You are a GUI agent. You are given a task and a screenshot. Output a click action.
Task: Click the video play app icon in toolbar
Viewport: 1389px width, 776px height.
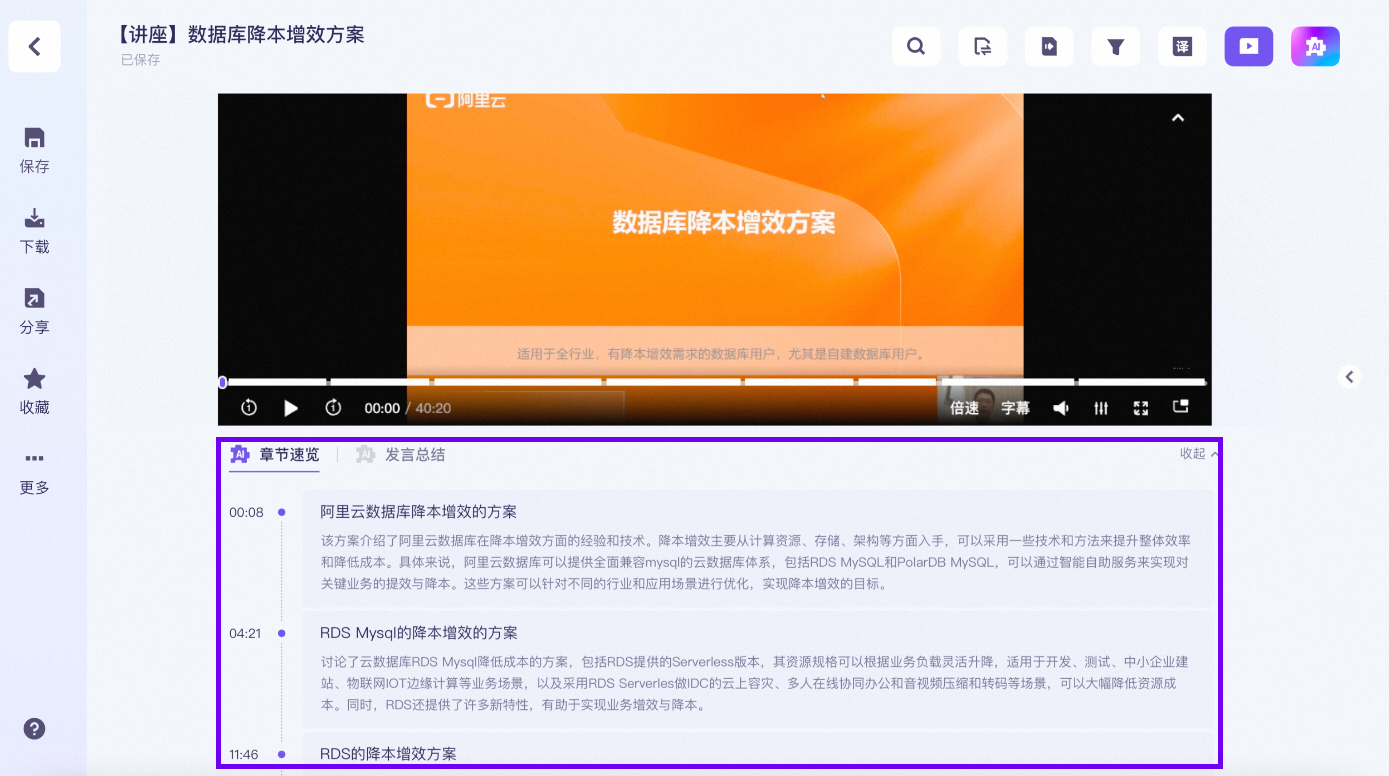coord(1248,46)
